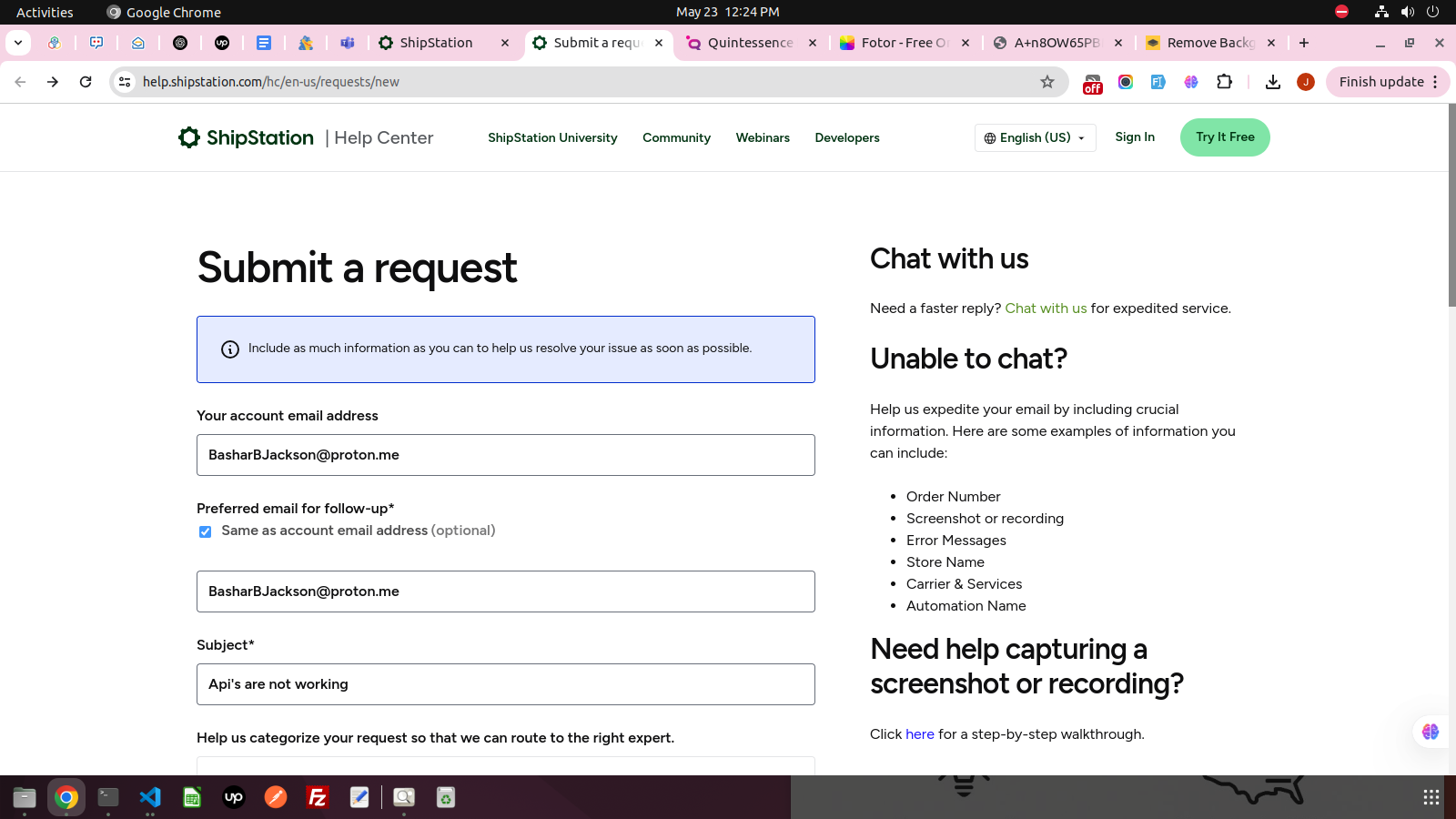Launch FileZilla from the dock
The width and height of the screenshot is (1456, 819).
[x=318, y=797]
